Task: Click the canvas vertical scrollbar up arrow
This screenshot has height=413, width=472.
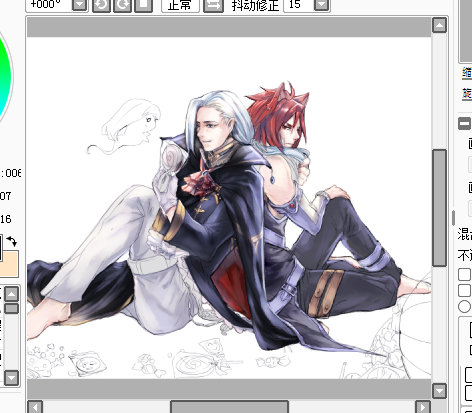Action: pos(439,25)
